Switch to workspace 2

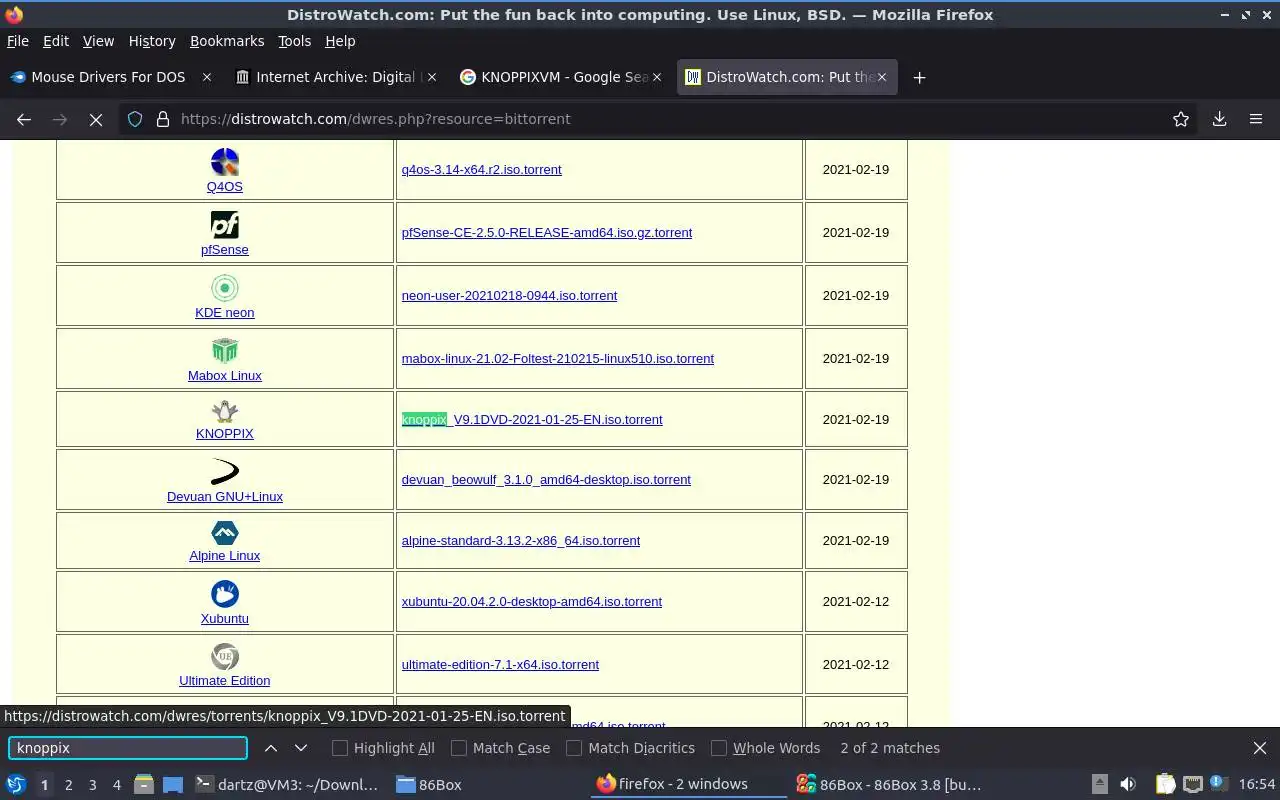click(68, 785)
